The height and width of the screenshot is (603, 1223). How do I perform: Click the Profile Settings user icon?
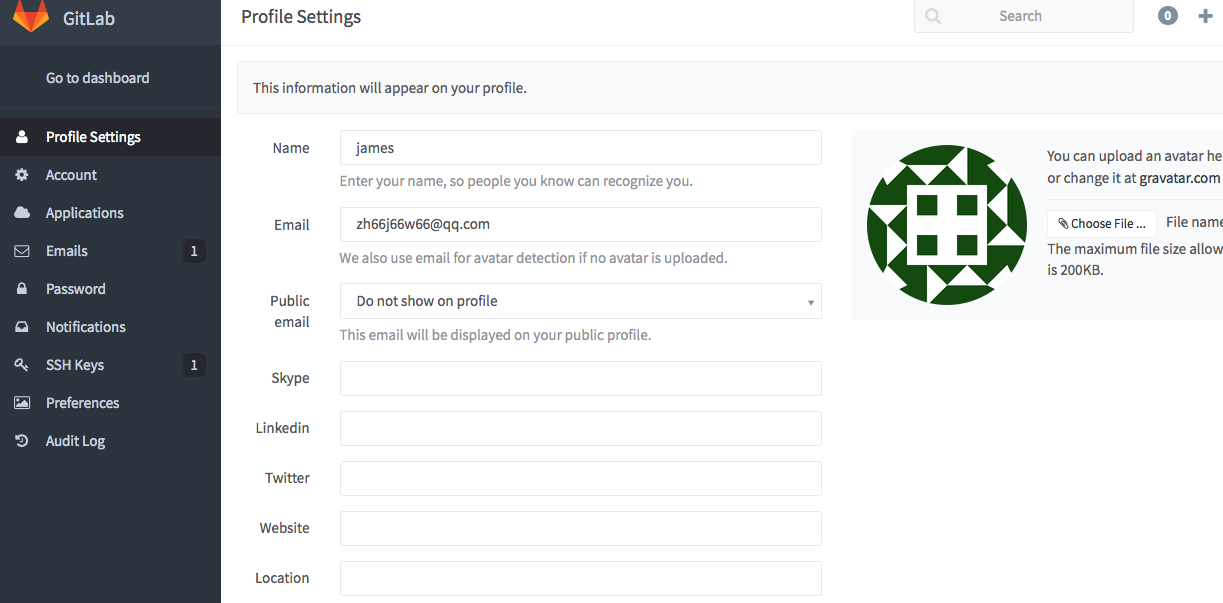pos(22,137)
